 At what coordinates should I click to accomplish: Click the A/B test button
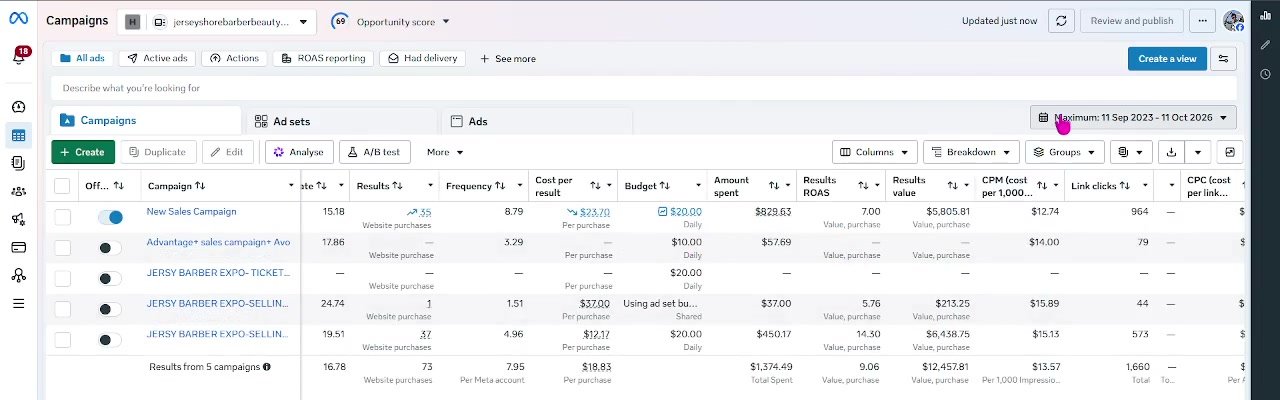375,152
